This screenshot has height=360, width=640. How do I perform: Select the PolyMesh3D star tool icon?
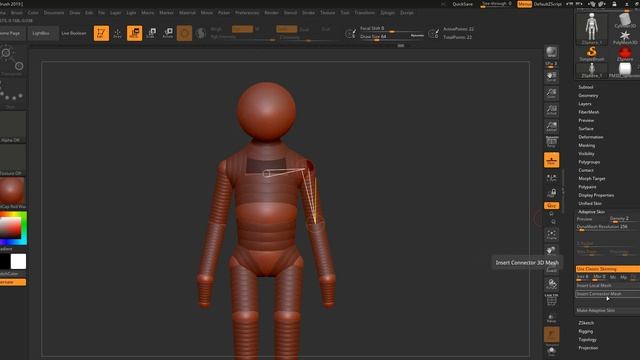tap(624, 37)
